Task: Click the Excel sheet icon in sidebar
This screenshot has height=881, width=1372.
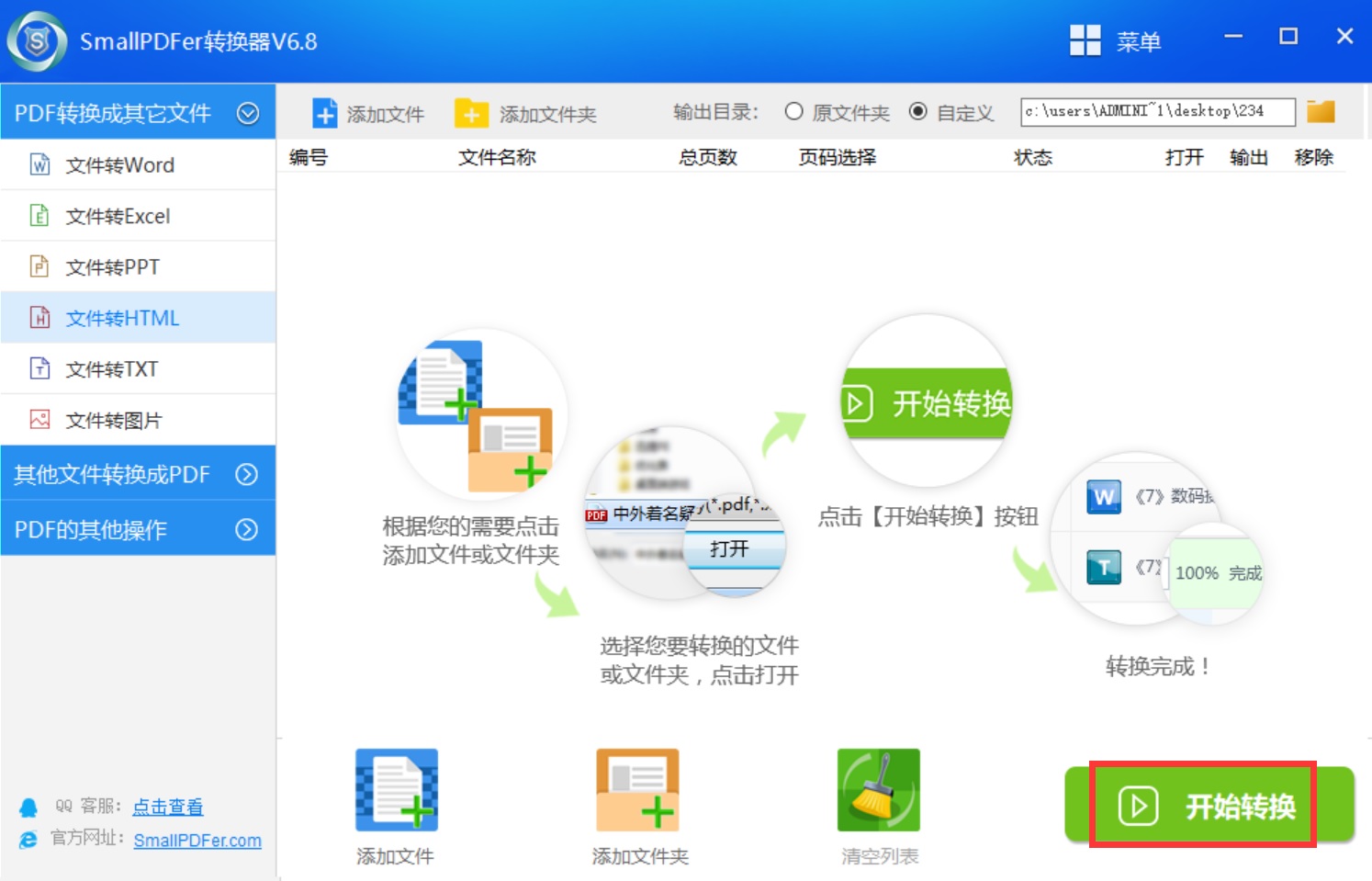Action: pos(39,216)
